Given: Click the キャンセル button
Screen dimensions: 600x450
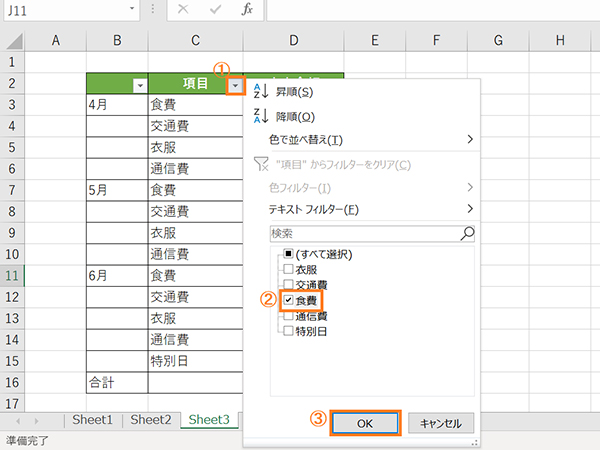Looking at the screenshot, I should (441, 423).
